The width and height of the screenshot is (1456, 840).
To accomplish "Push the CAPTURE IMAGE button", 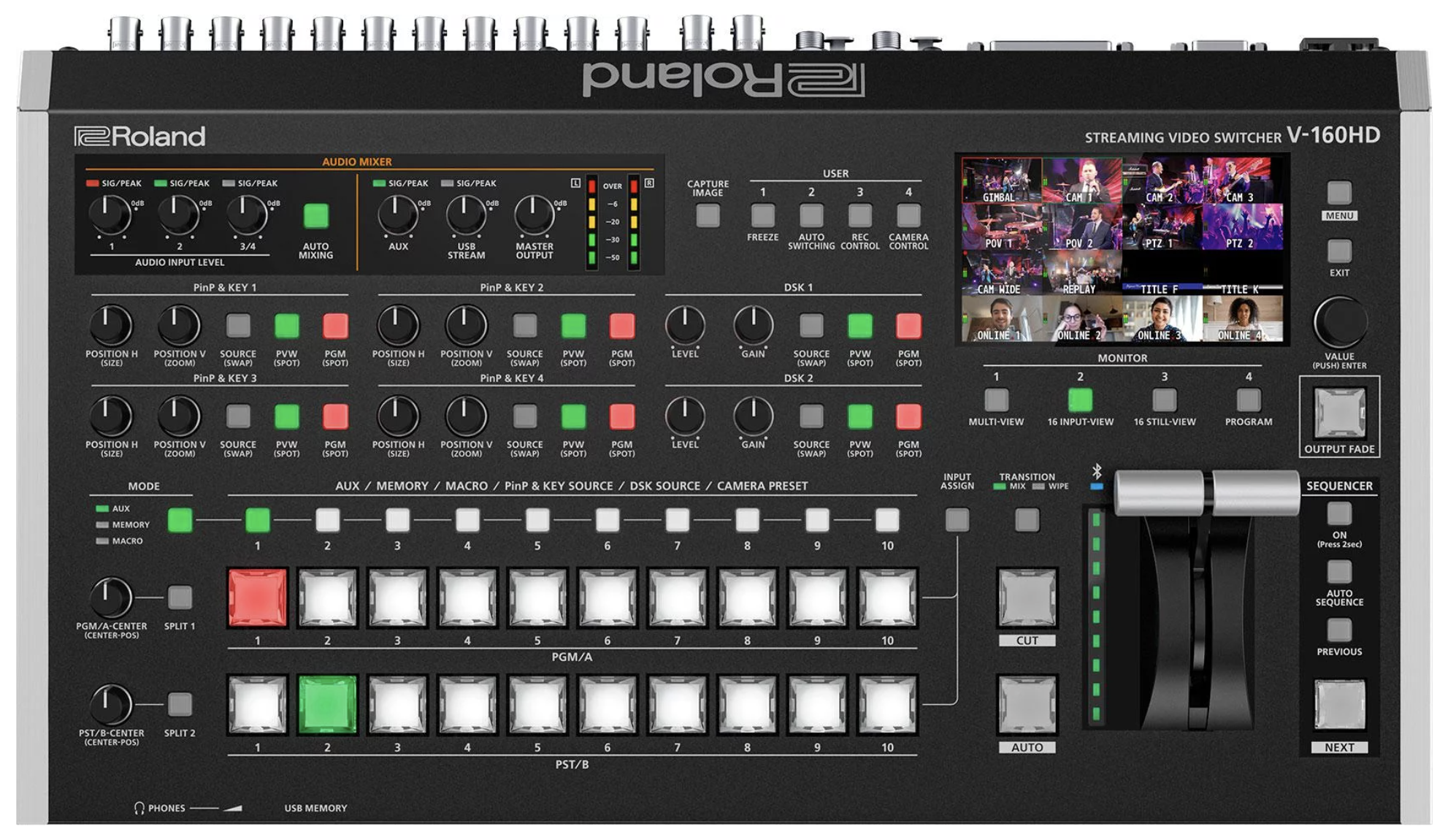I will [708, 215].
